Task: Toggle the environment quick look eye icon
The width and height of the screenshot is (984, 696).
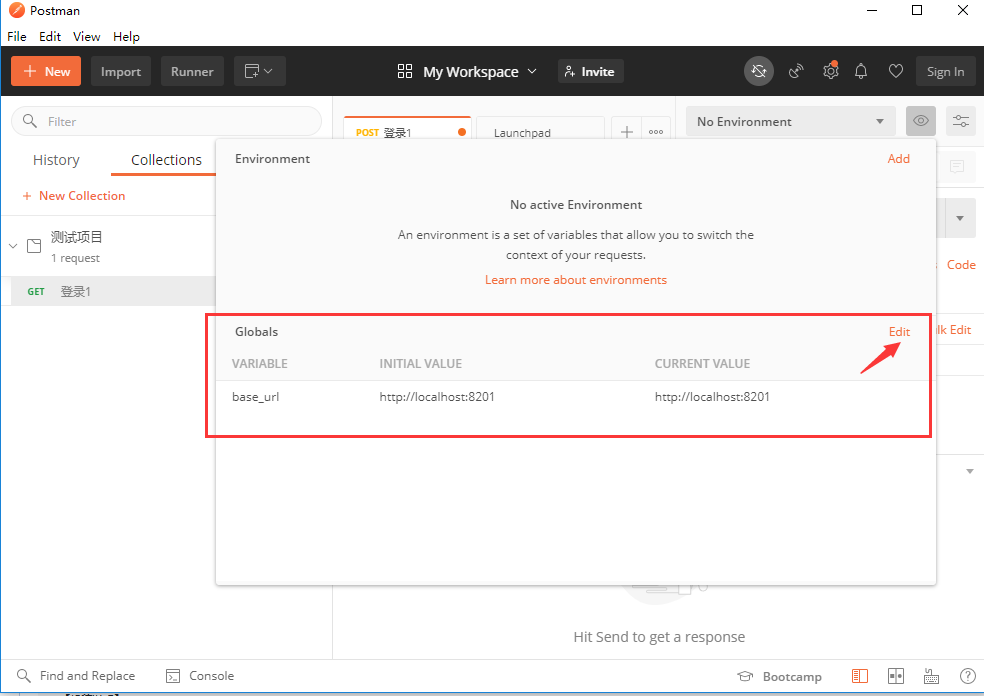Action: tap(921, 121)
